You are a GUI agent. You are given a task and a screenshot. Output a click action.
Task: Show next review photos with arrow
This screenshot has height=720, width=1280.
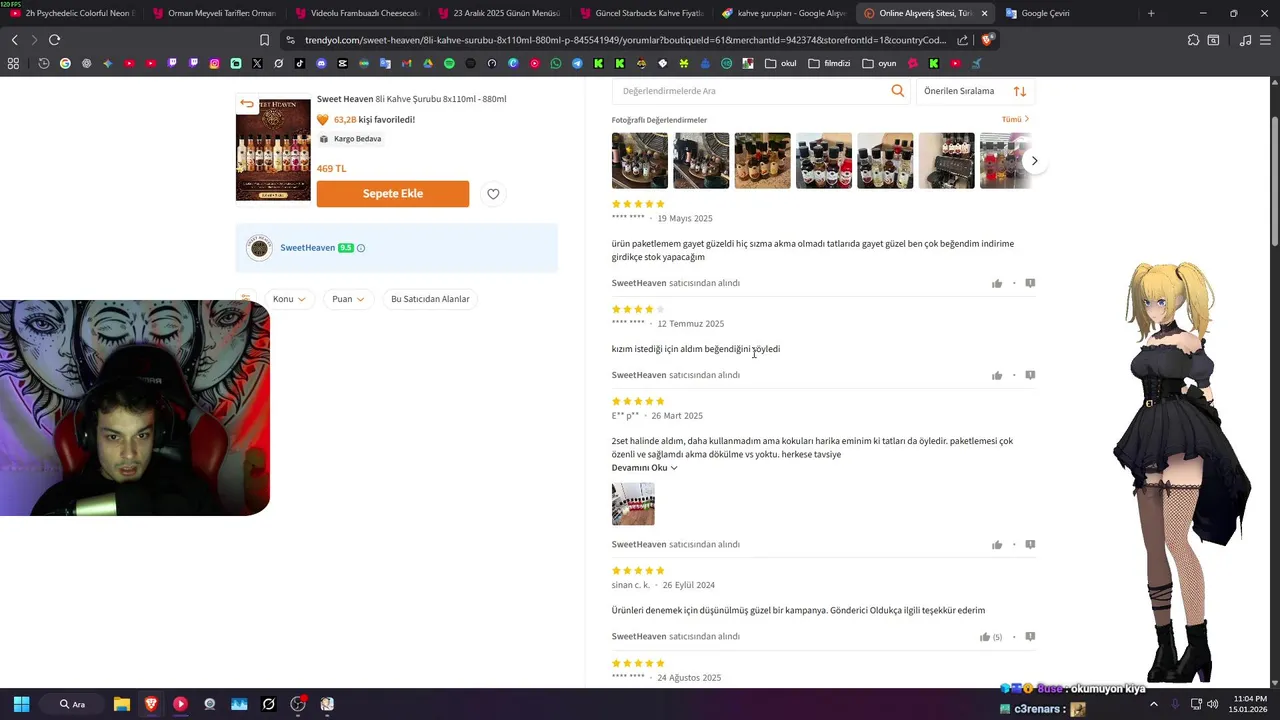1034,161
